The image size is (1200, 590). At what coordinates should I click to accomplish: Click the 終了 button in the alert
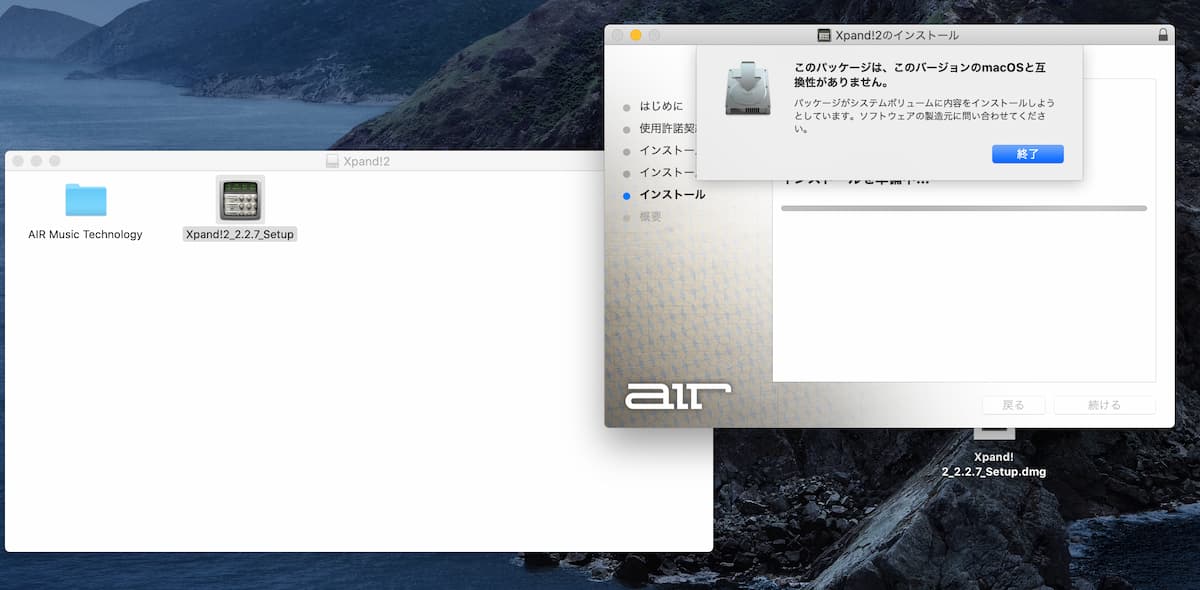pyautogui.click(x=1027, y=154)
